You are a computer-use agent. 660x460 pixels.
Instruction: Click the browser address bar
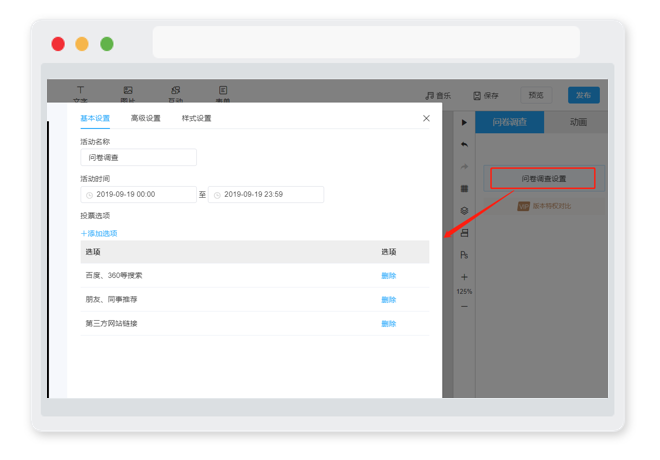(x=366, y=42)
